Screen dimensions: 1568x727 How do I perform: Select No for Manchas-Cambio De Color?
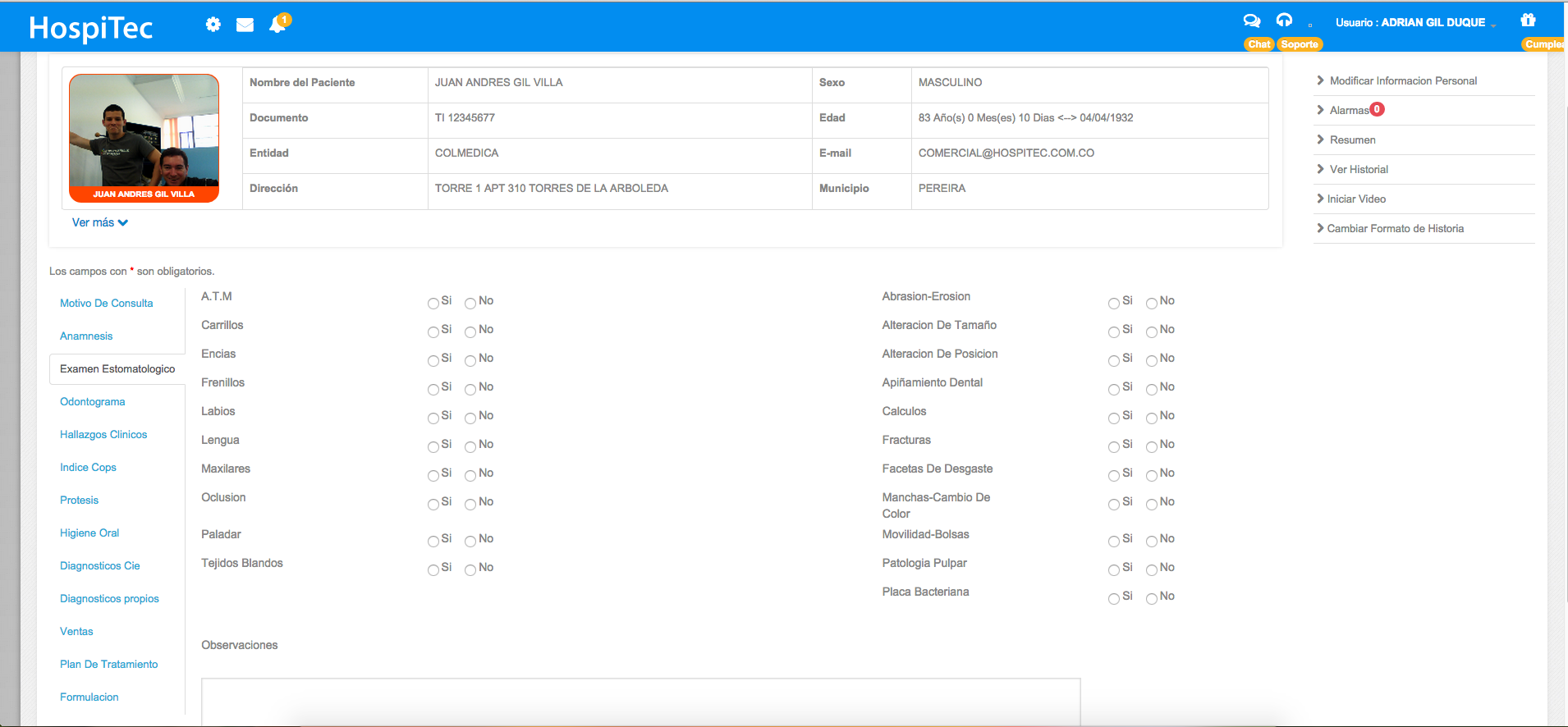[x=1152, y=505]
